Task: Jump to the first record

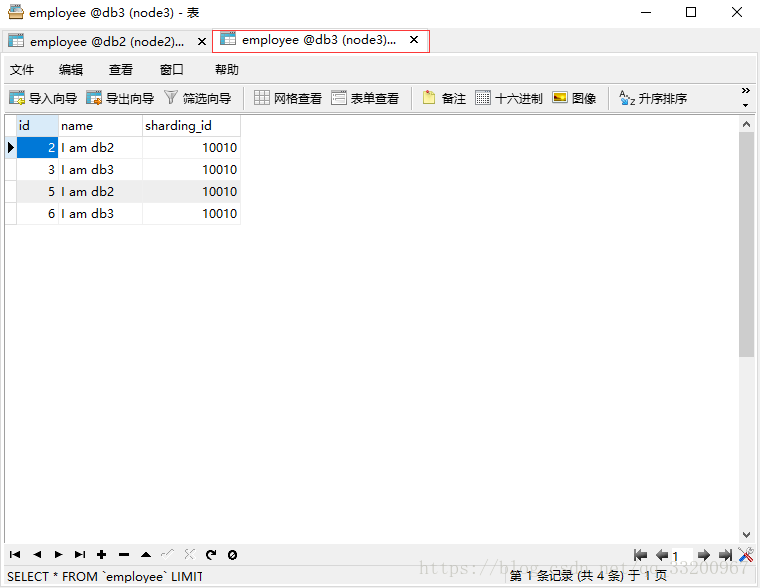Action: click(15, 554)
